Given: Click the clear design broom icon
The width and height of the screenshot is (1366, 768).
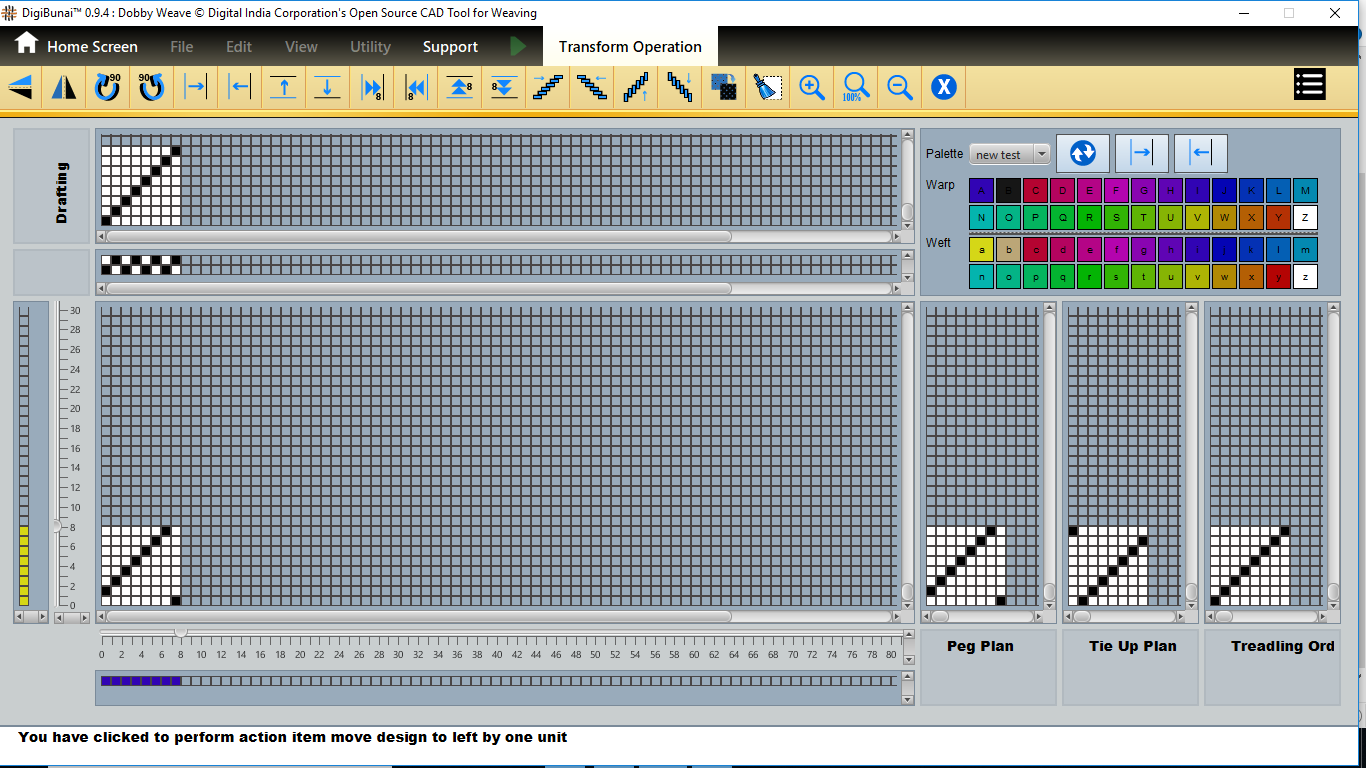Looking at the screenshot, I should click(767, 88).
